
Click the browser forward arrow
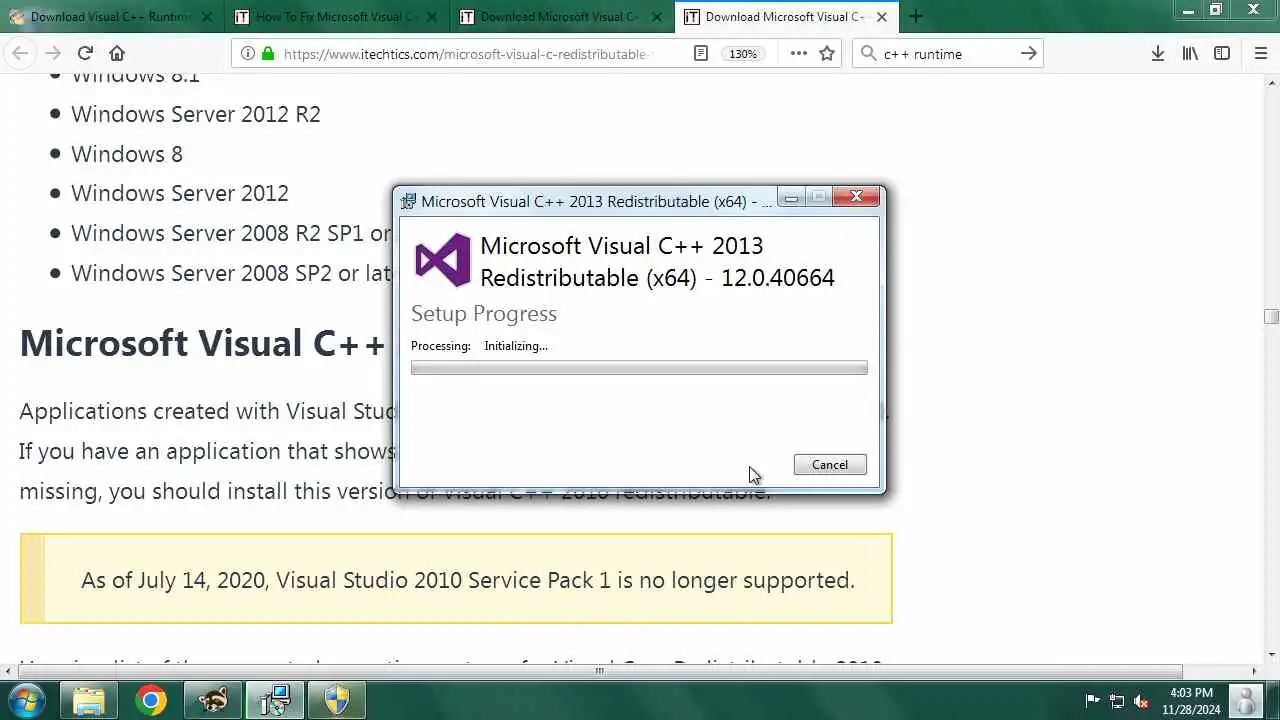53,54
